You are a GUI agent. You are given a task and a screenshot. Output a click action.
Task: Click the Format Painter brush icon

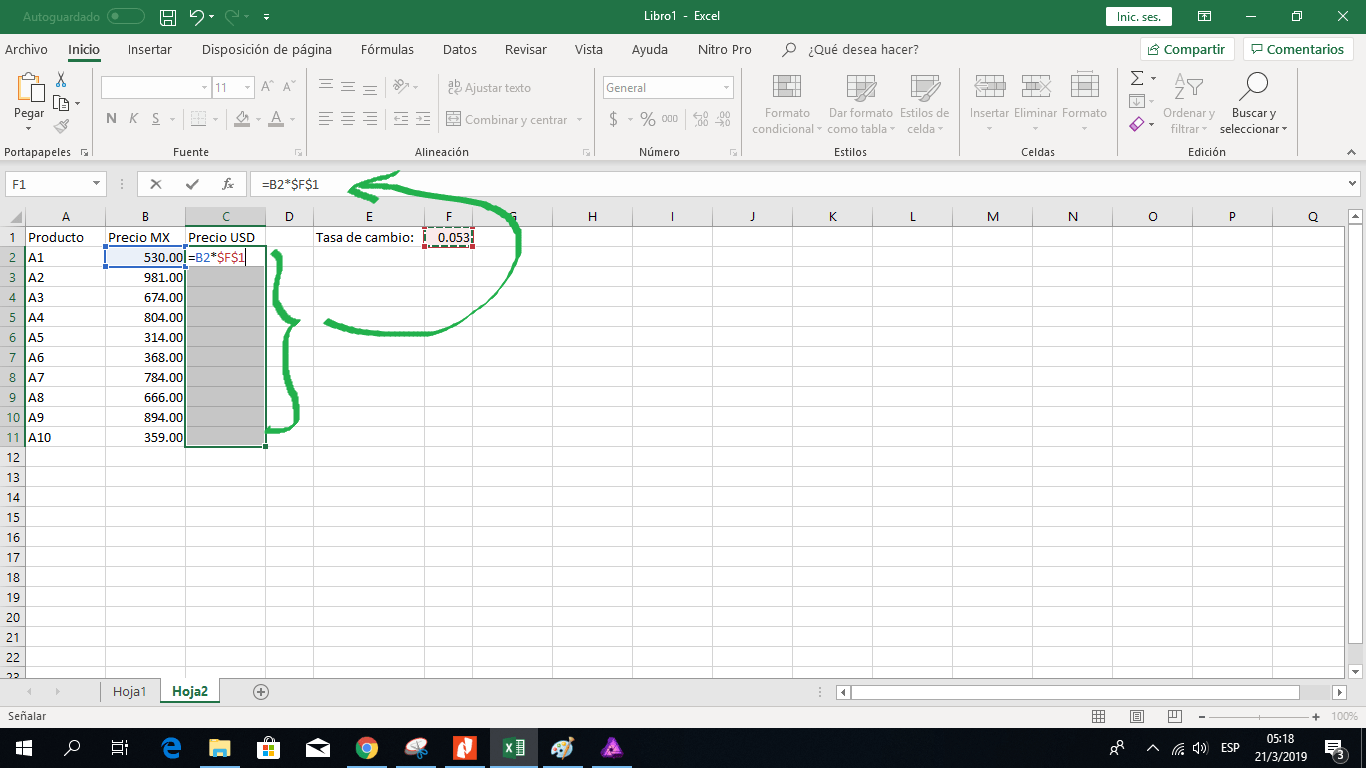61,126
